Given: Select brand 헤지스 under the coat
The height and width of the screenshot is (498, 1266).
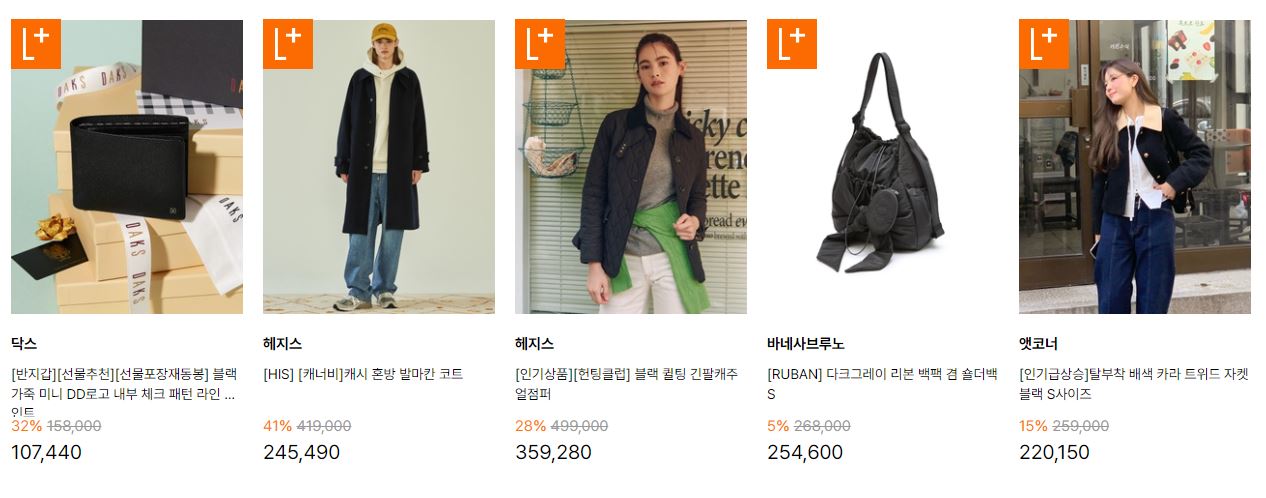Looking at the screenshot, I should [282, 344].
